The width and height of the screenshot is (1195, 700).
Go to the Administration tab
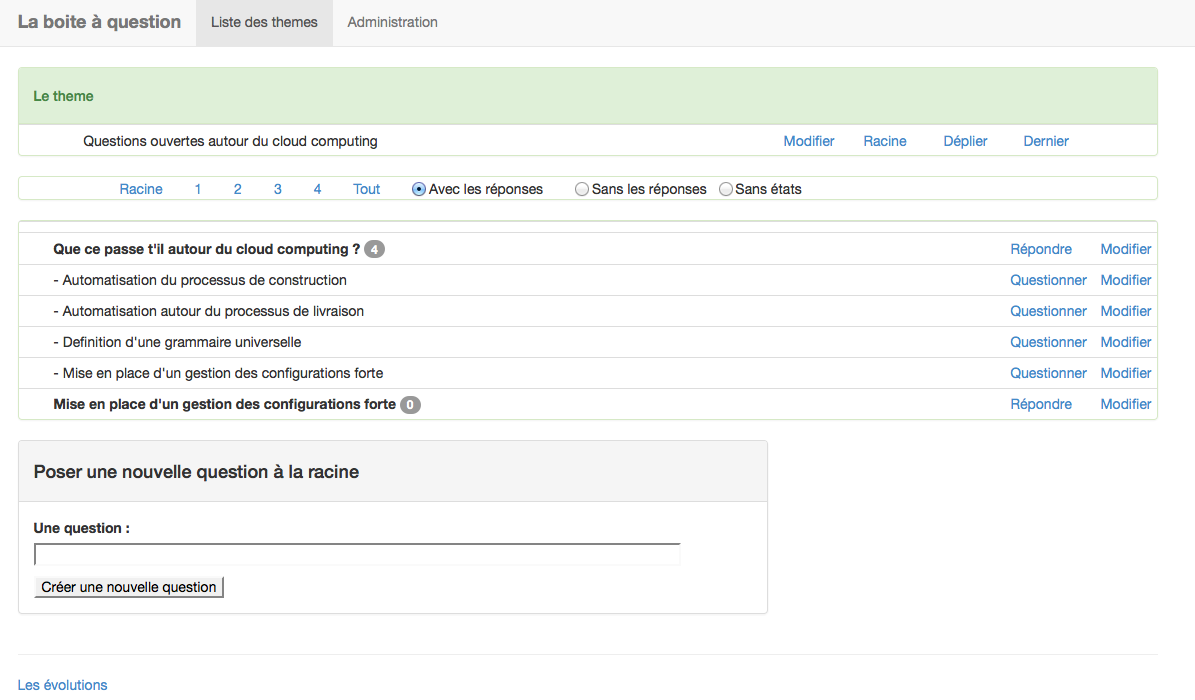tap(392, 22)
